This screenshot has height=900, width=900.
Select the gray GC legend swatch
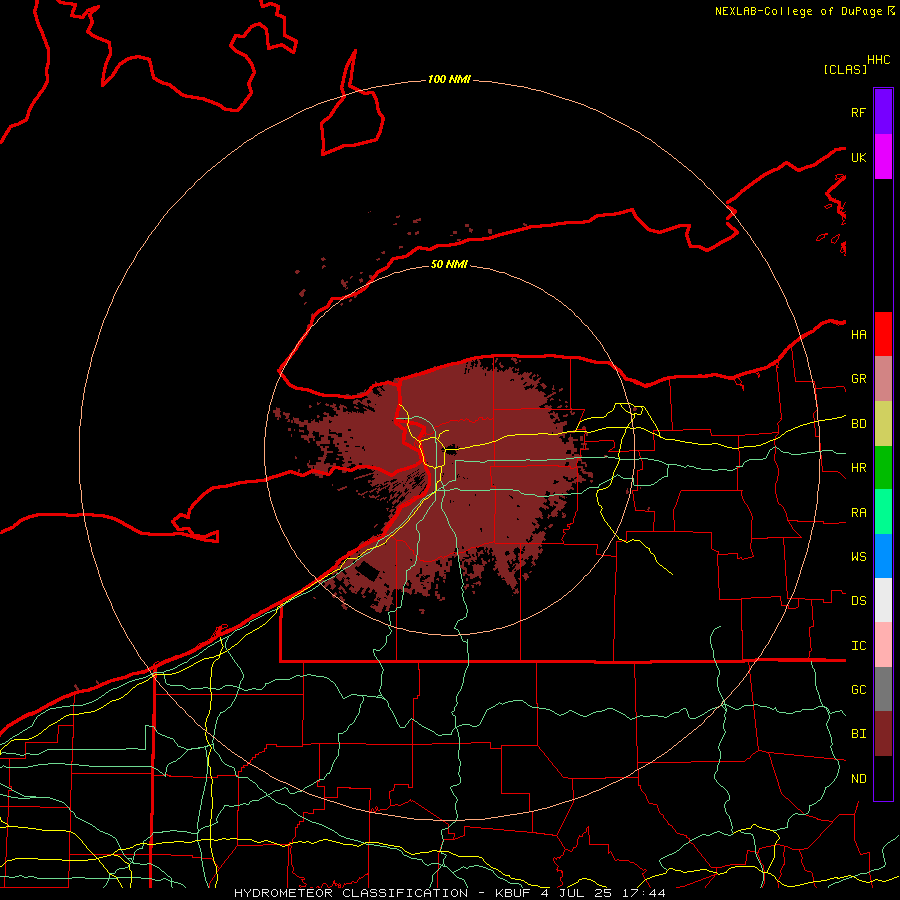pyautogui.click(x=883, y=689)
